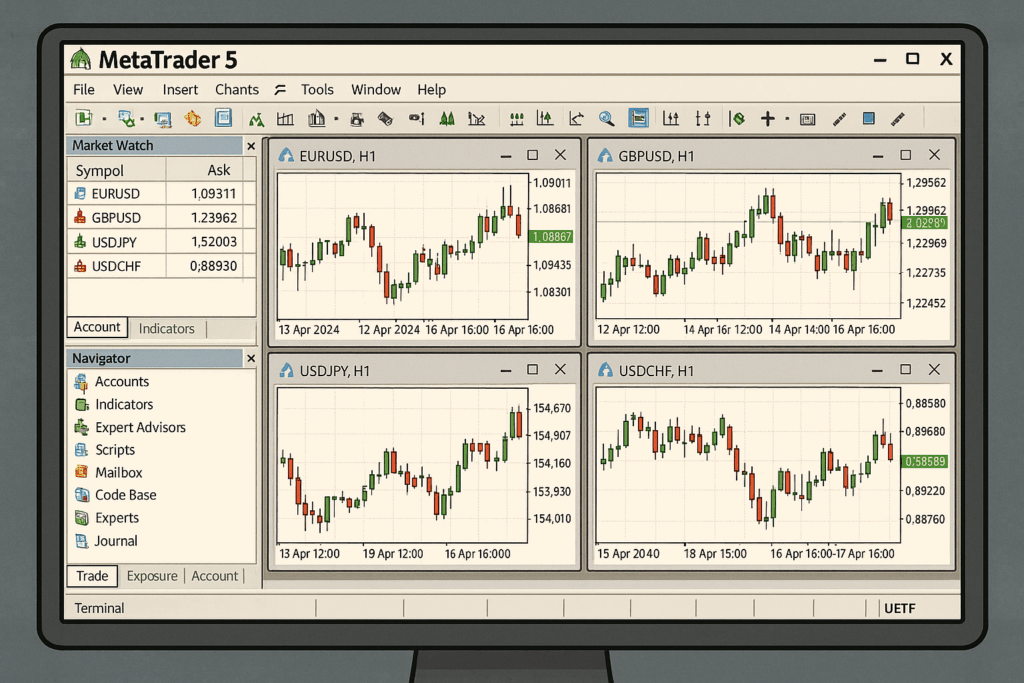
Task: Click the USDJPY symbol icon in Market Watch
Action: tap(80, 242)
